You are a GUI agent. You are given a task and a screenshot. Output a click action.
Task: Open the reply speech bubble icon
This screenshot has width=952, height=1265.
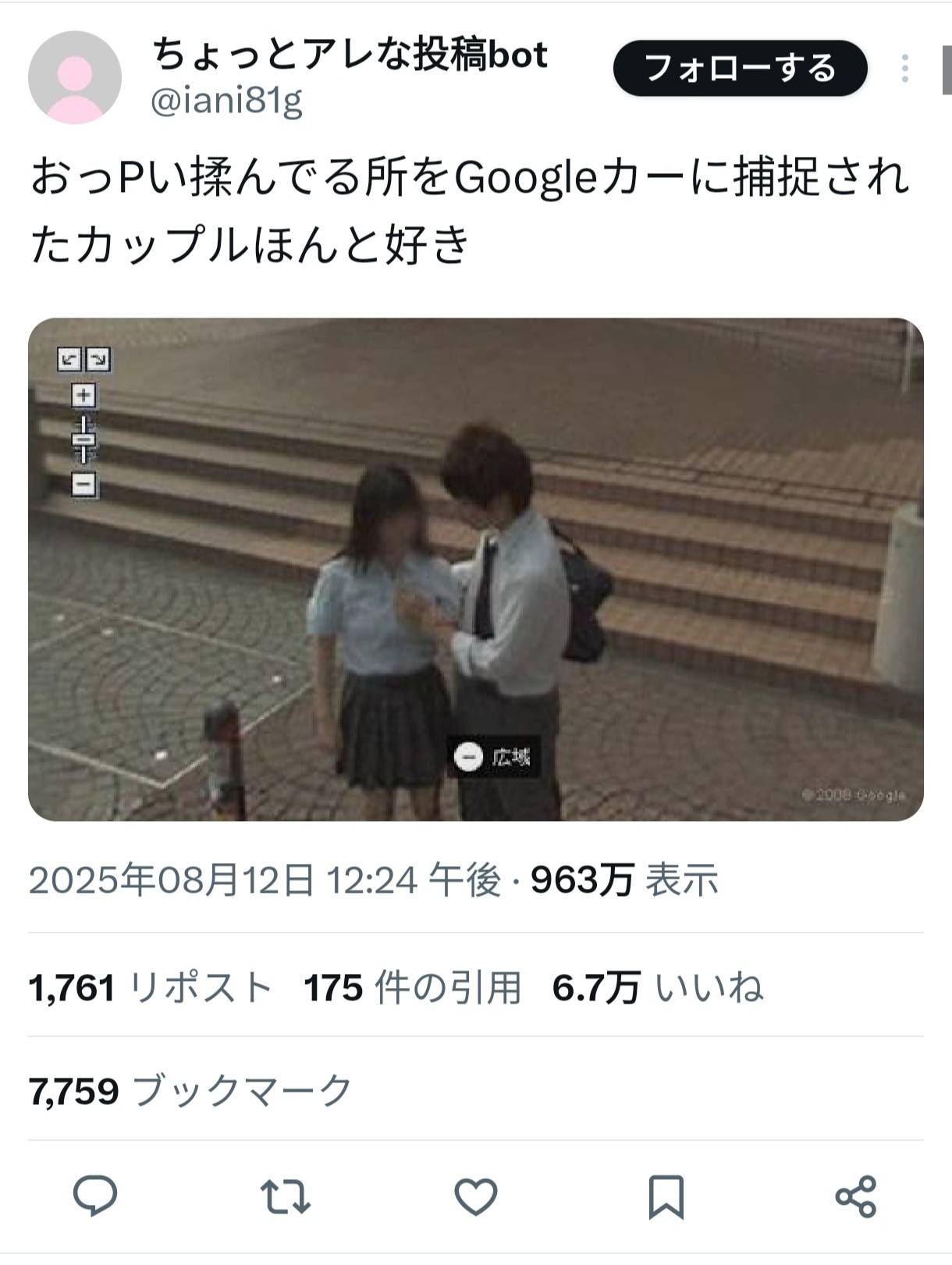pyautogui.click(x=95, y=1196)
